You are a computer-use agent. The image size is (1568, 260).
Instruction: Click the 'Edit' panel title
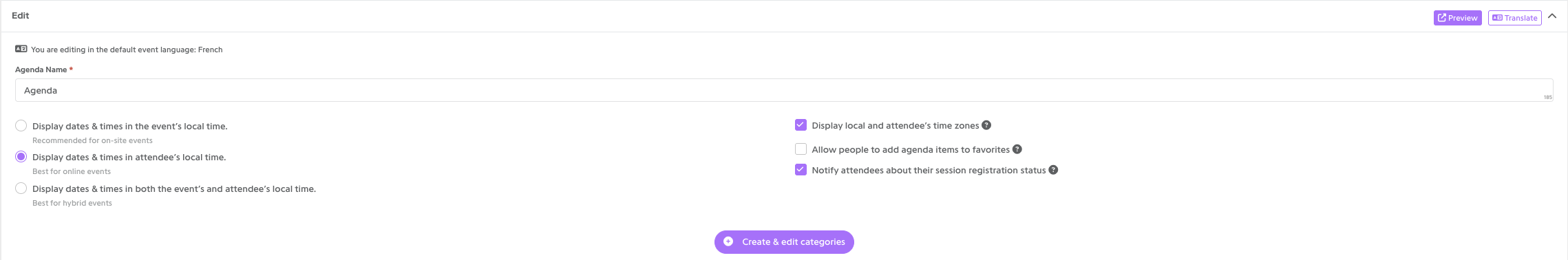21,15
